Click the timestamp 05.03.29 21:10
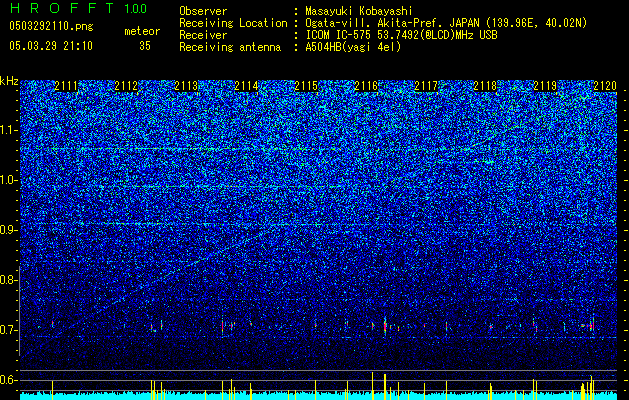The width and height of the screenshot is (629, 400). (x=51, y=46)
